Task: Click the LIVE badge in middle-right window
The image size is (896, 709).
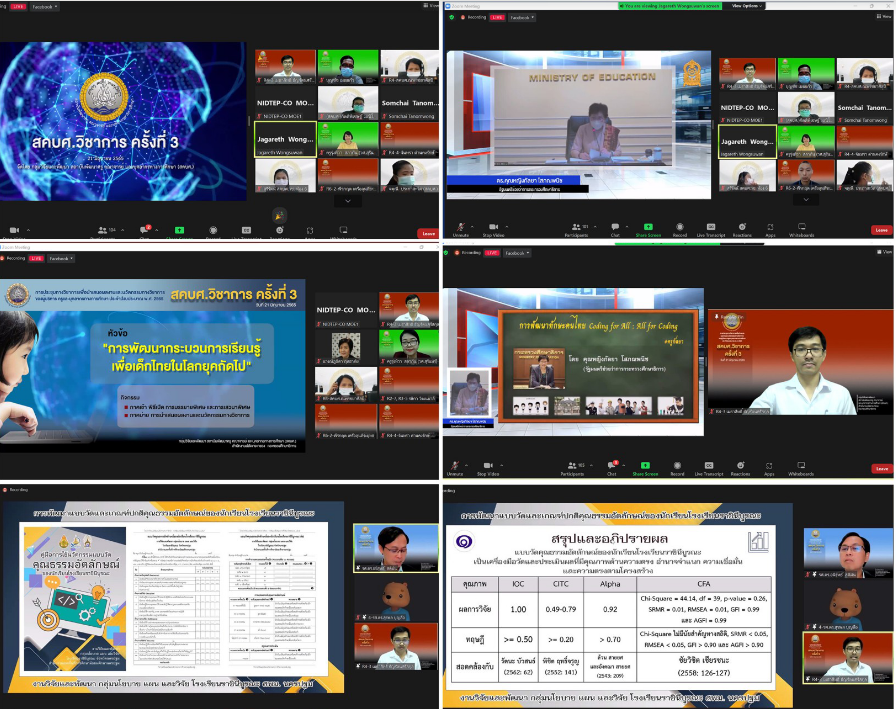Action: pyautogui.click(x=492, y=253)
